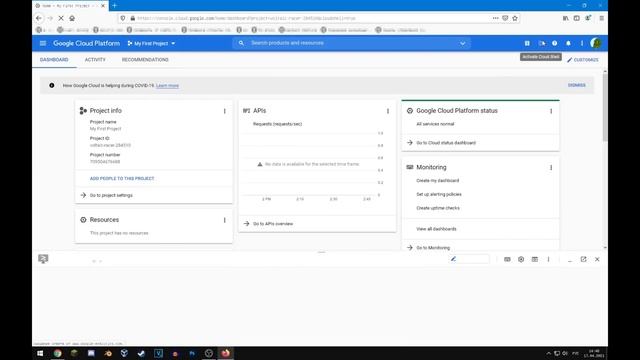Click the account avatar
Screen dimensions: 640x360
(596, 43)
